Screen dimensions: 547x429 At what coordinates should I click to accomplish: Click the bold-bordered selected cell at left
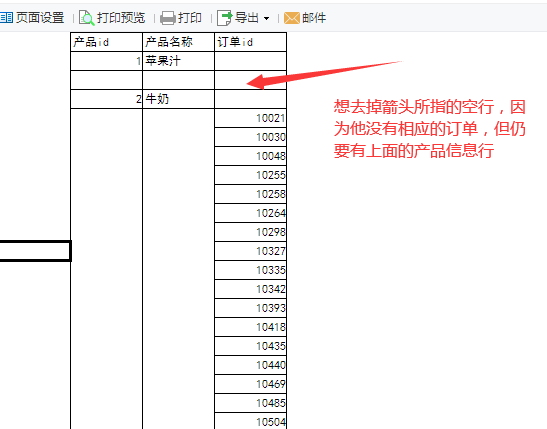pos(35,251)
